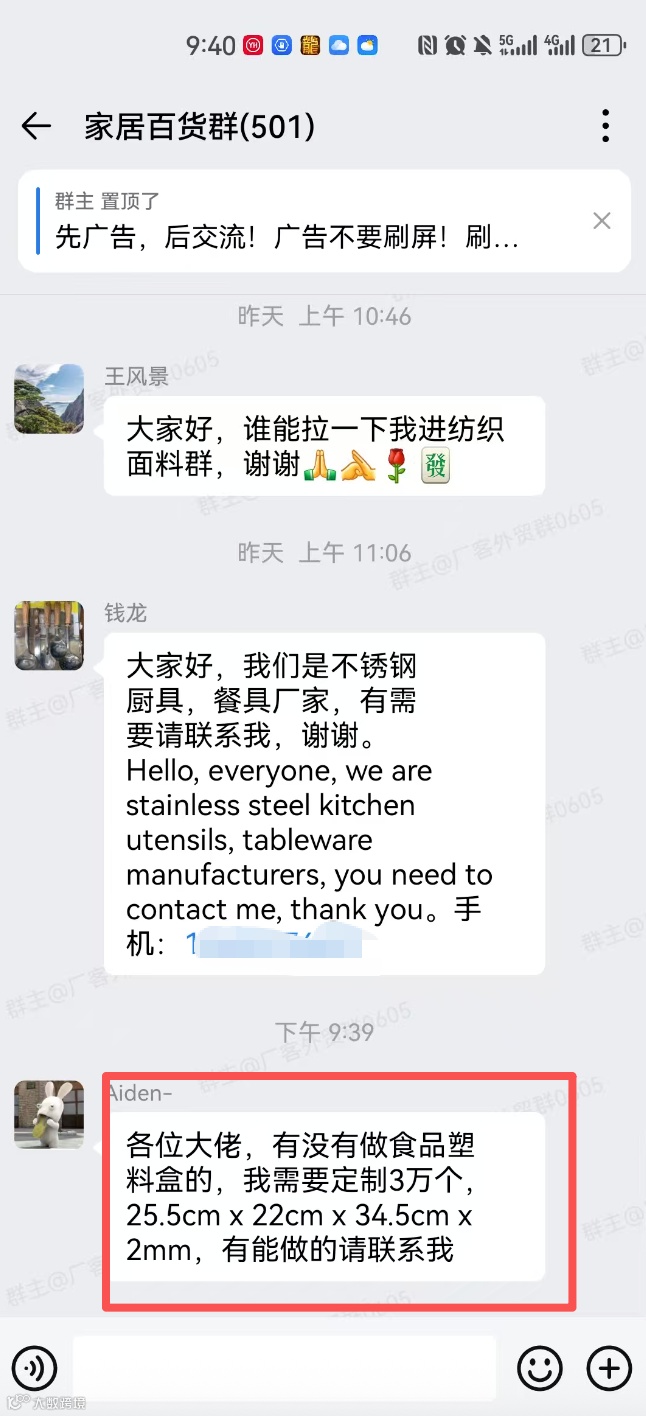Select 钱龙's stainless steel kitchenware message
646x1416 pixels.
(324, 803)
